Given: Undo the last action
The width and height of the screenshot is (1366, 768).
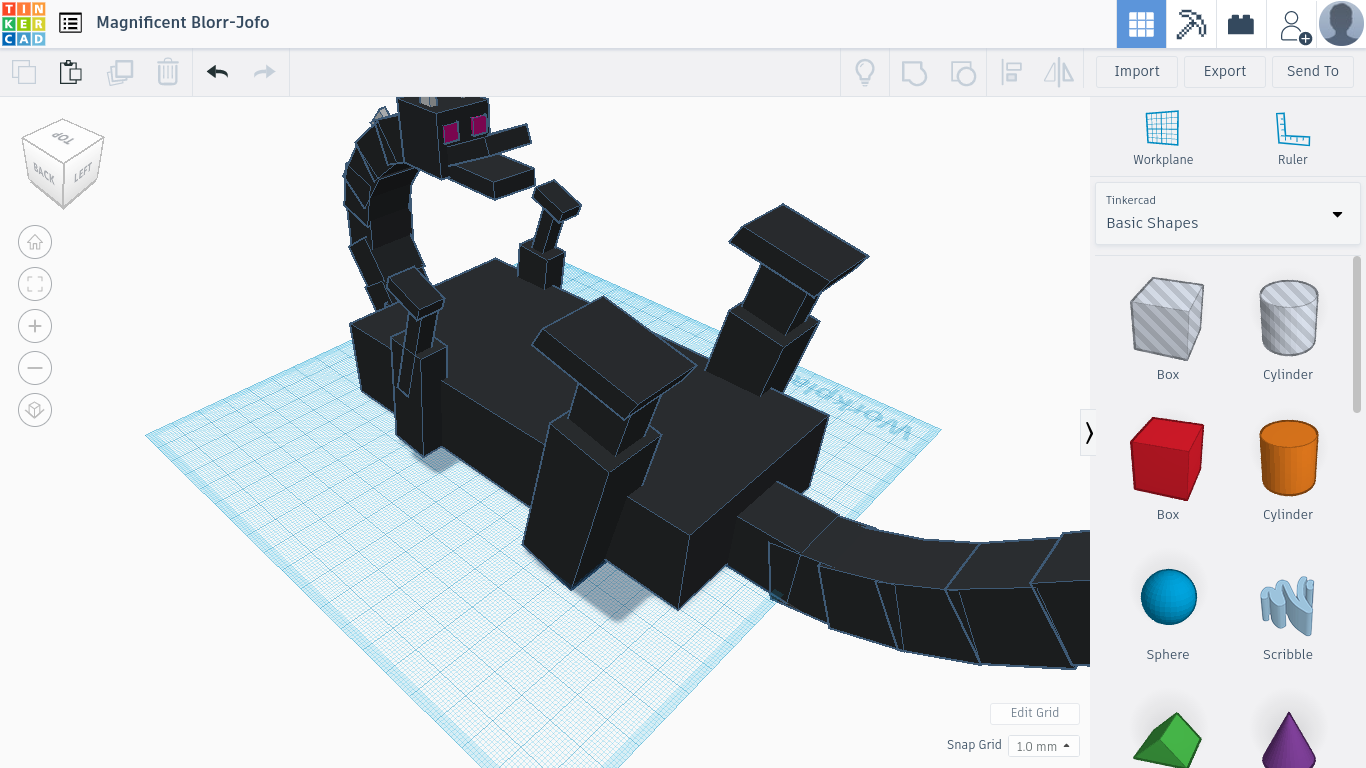Looking at the screenshot, I should point(218,72).
